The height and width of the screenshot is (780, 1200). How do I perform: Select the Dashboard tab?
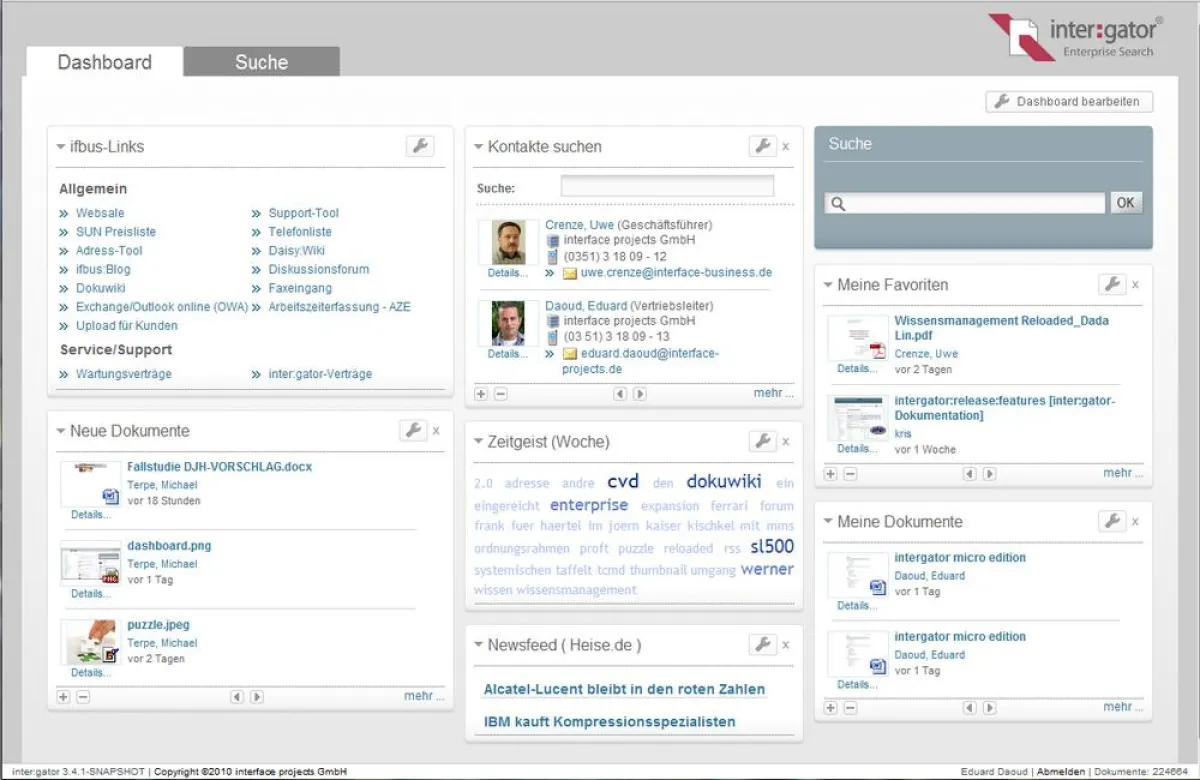click(104, 62)
